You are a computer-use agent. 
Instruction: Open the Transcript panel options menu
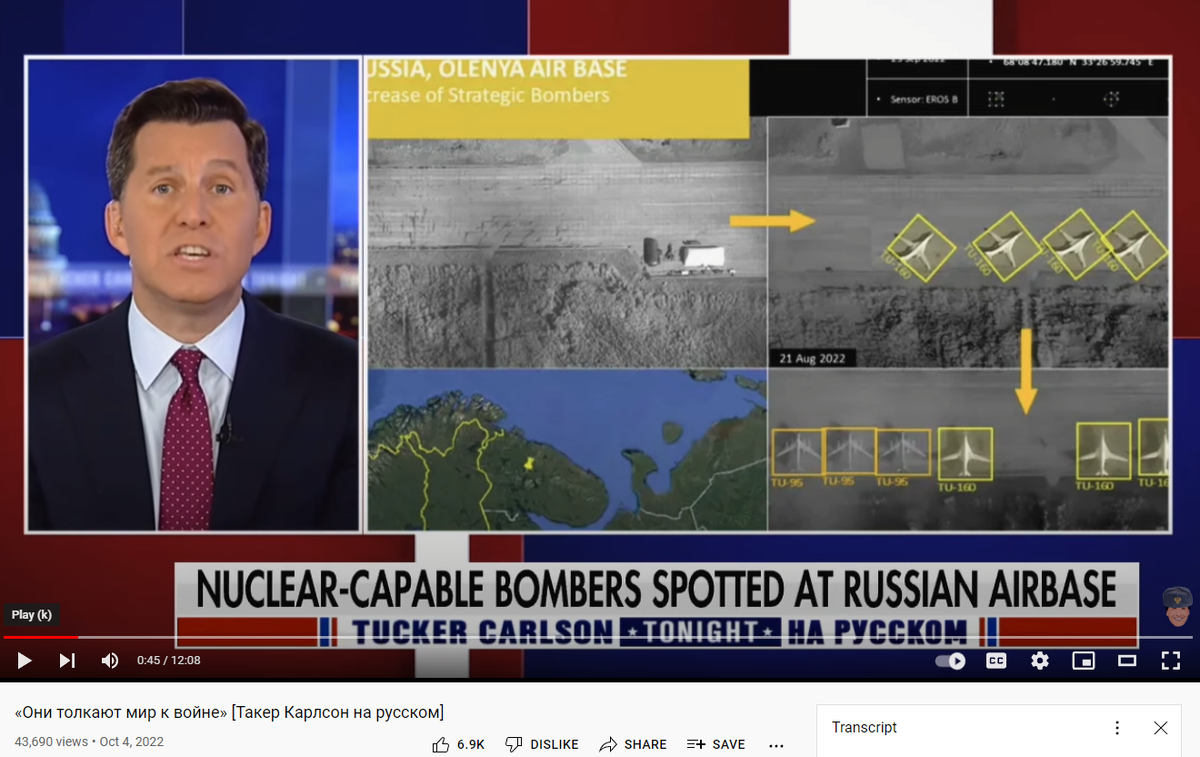[x=1117, y=728]
